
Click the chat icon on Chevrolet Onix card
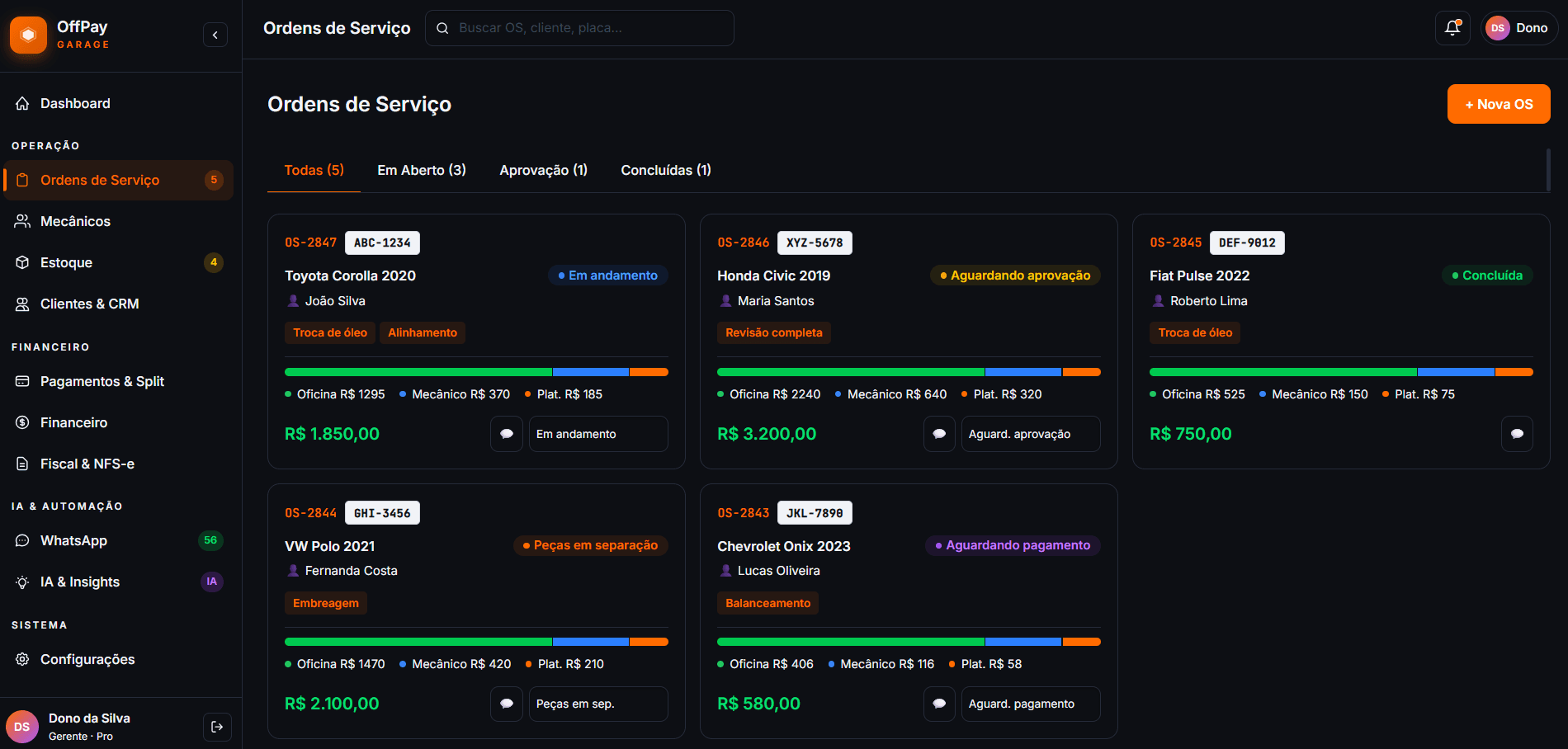pos(939,704)
